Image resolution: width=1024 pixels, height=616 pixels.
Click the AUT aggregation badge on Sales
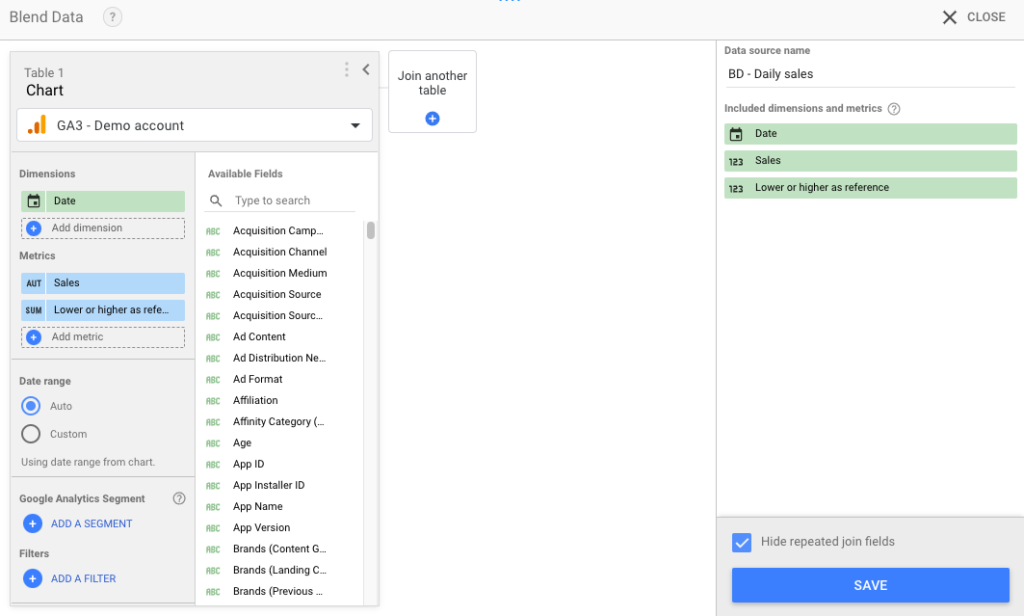(x=33, y=283)
